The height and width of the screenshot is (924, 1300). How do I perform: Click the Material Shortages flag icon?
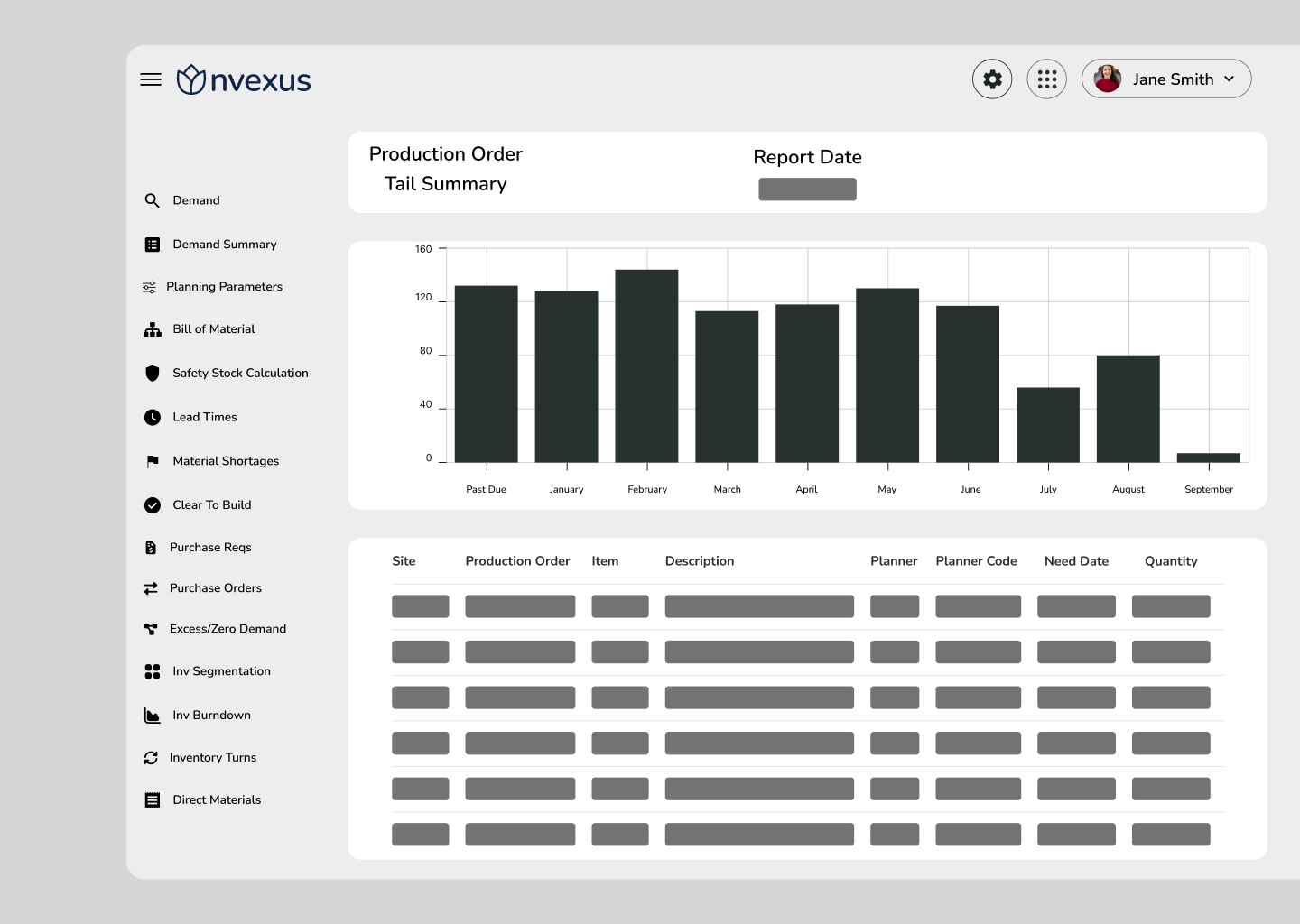153,461
